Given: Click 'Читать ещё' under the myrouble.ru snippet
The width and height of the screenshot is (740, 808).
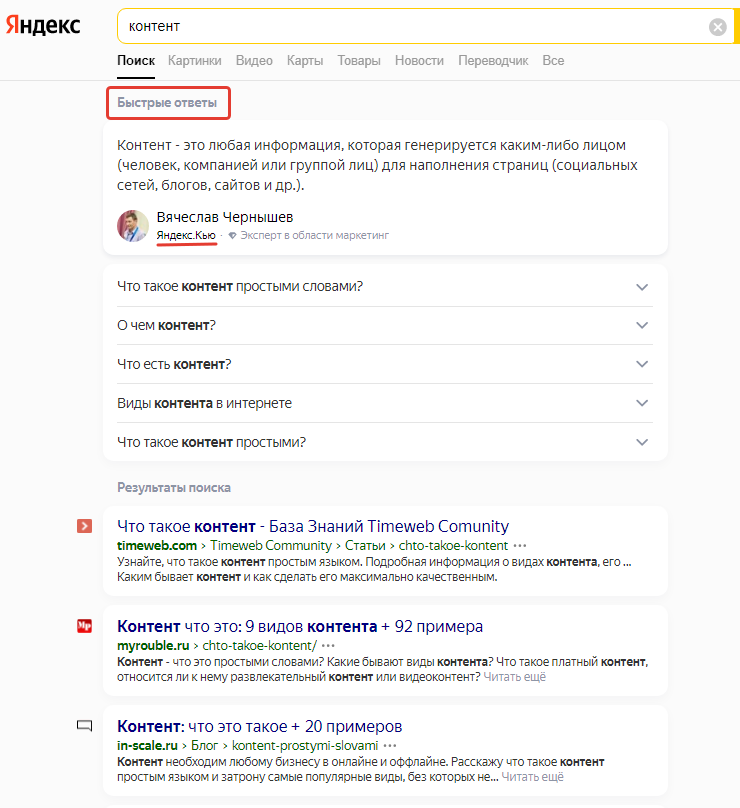Looking at the screenshot, I should 514,677.
